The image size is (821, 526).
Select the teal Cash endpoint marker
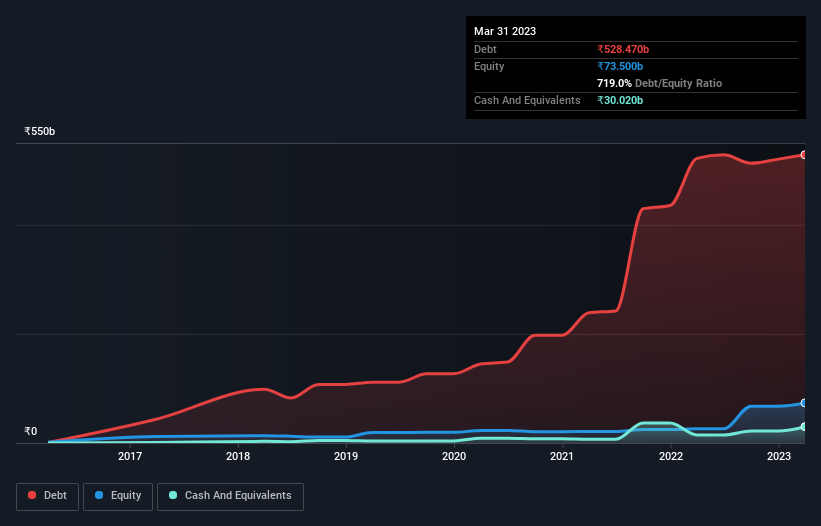tap(803, 427)
